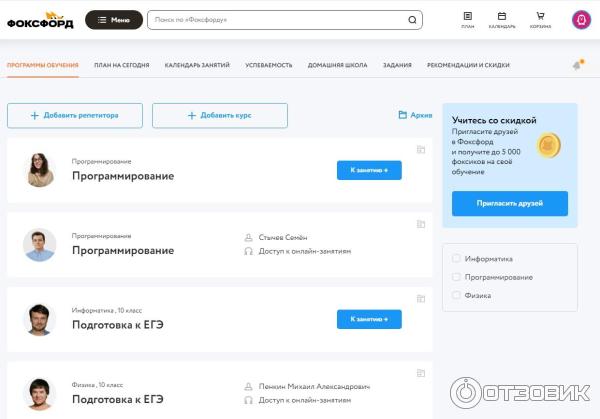Click the Добавить репетитора button
600x419 pixels.
(75, 115)
